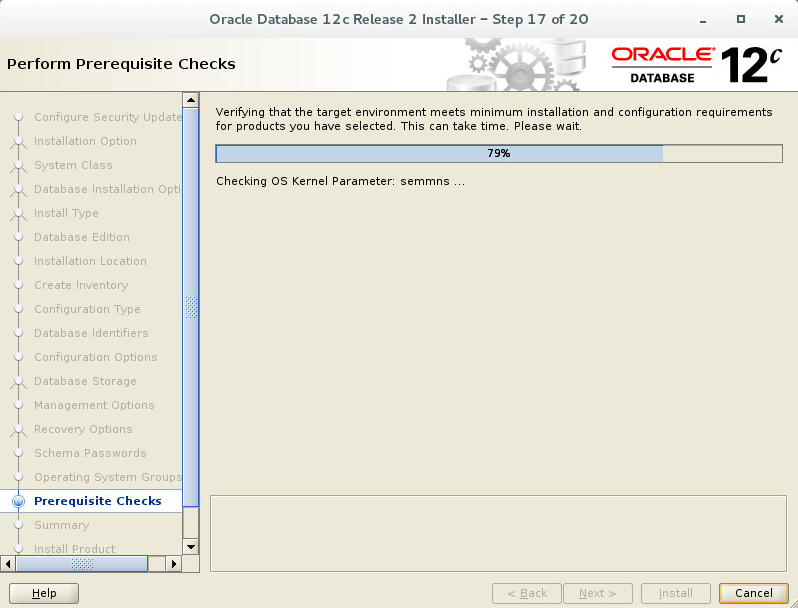Select Database Storage step

click(85, 381)
